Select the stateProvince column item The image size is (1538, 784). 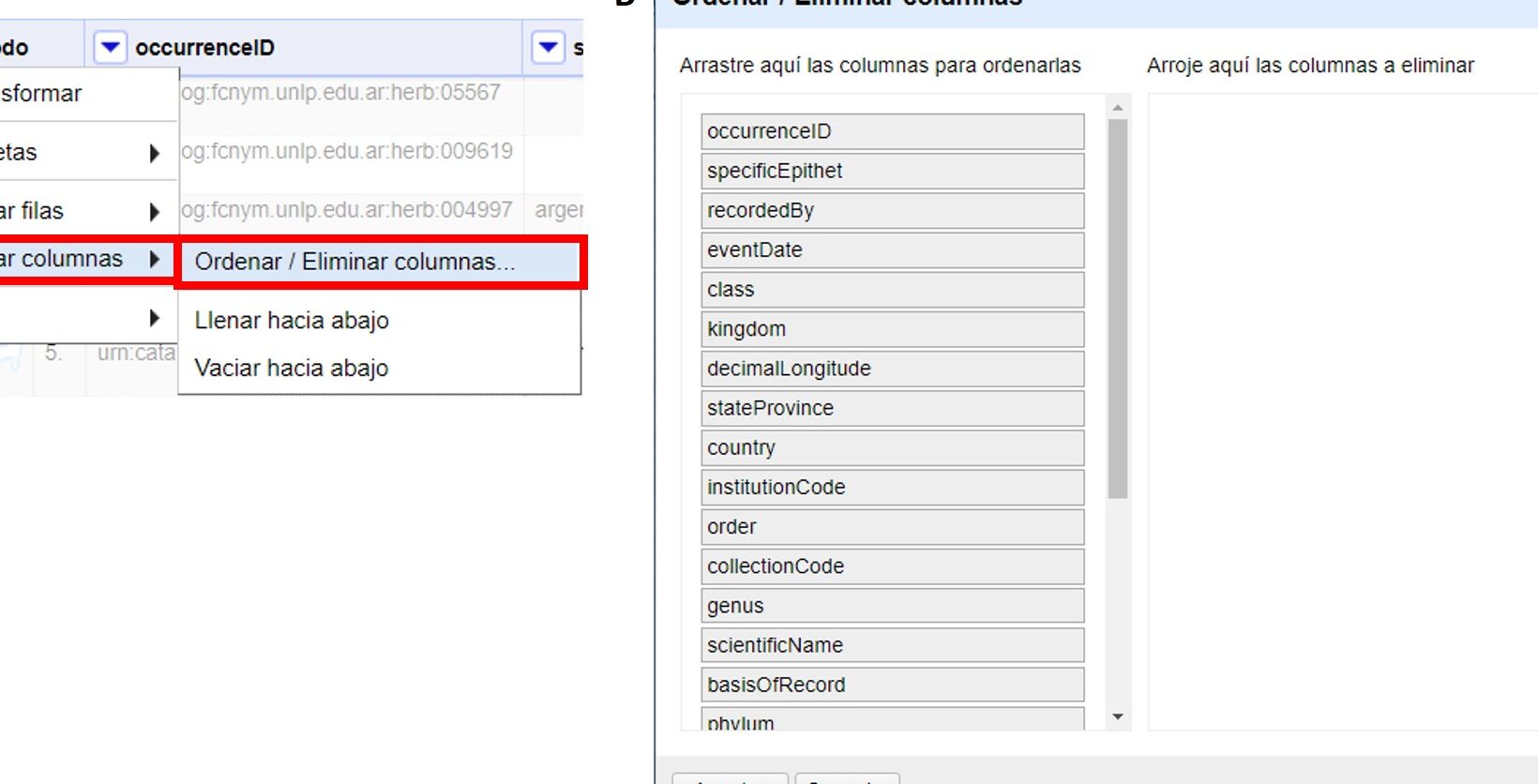click(x=892, y=408)
